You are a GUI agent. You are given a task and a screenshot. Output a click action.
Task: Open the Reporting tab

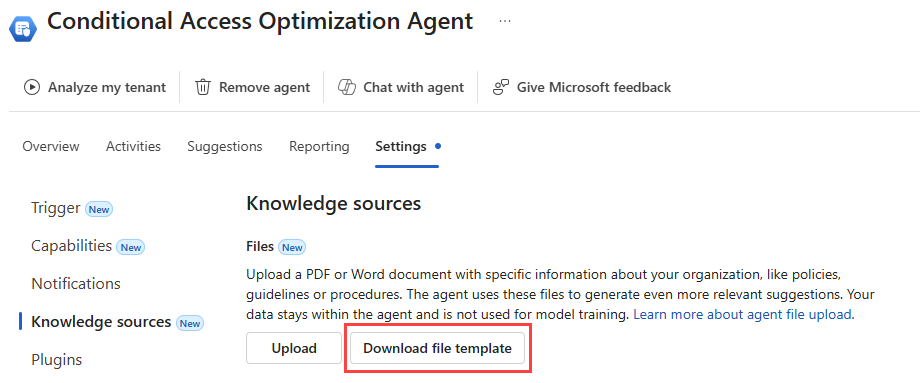point(319,146)
